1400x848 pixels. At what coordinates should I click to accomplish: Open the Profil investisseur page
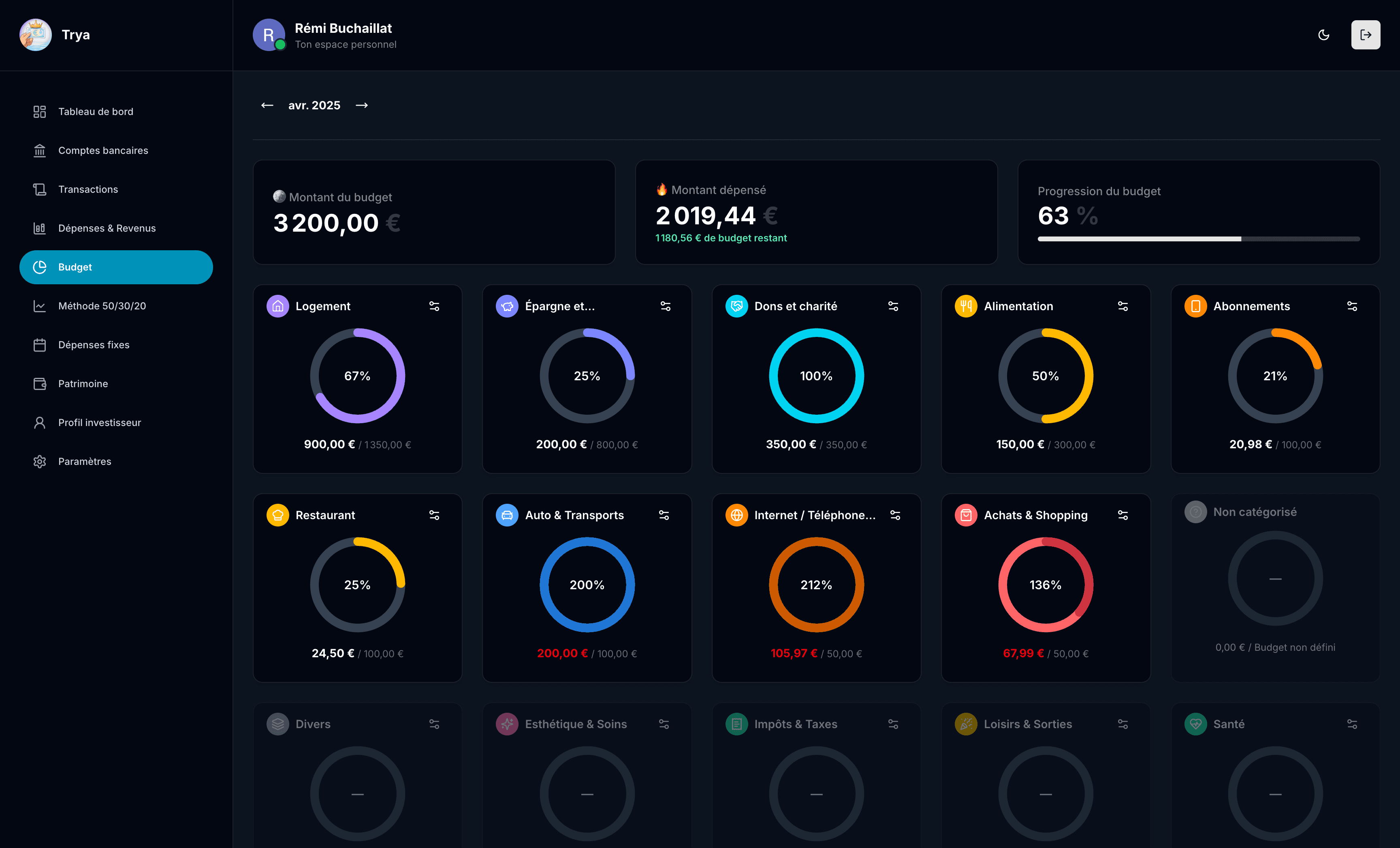tap(116, 422)
